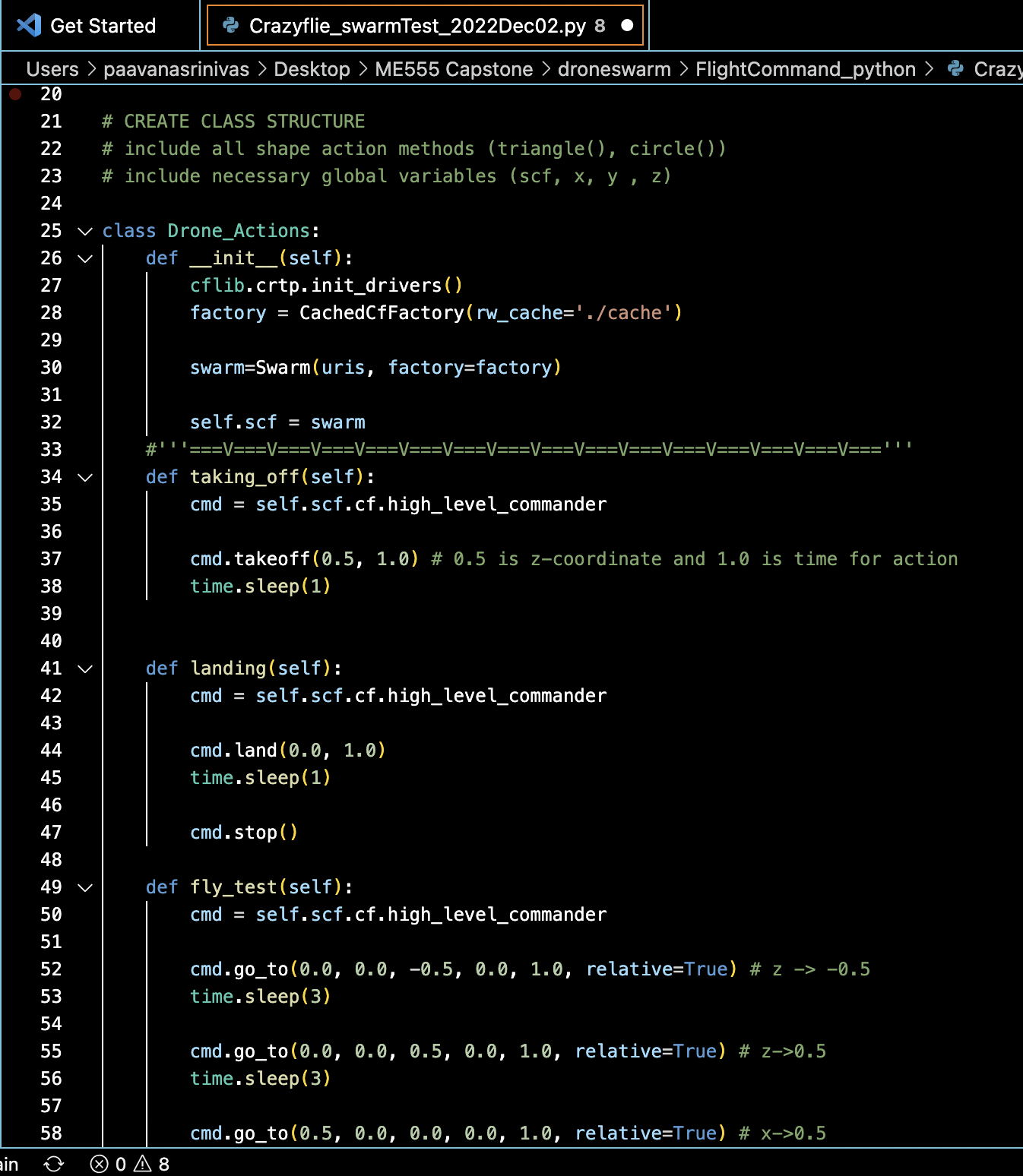
Task: Click line number 37 in gutter
Action: point(51,559)
